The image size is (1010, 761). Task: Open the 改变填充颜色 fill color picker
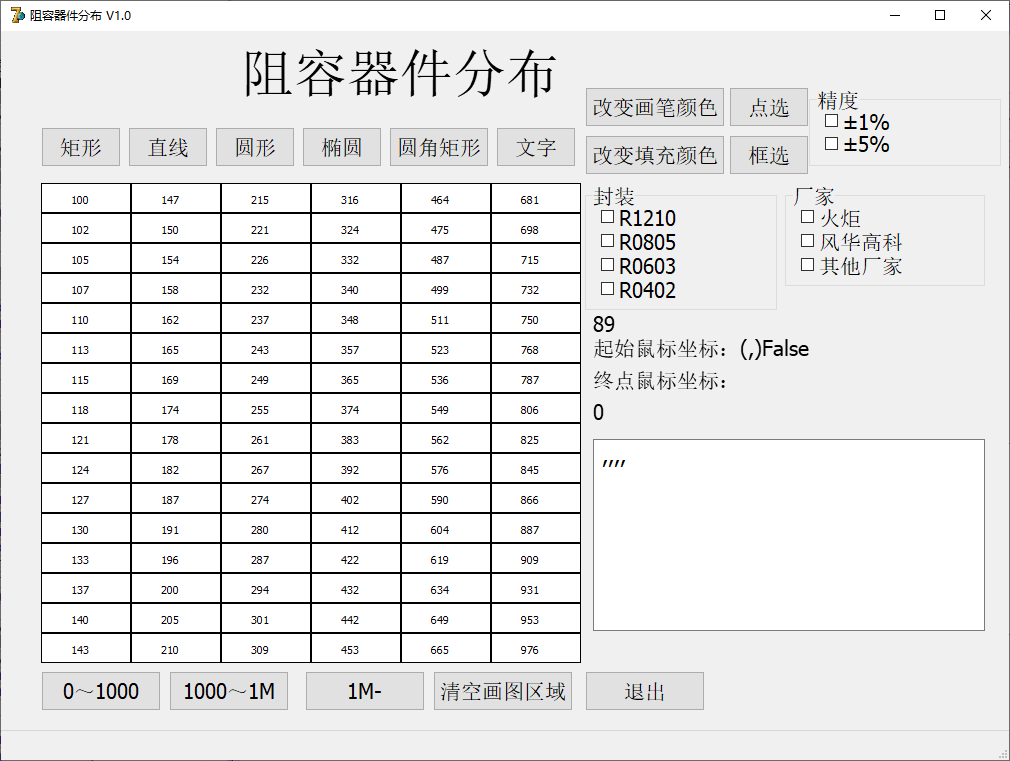click(x=654, y=154)
